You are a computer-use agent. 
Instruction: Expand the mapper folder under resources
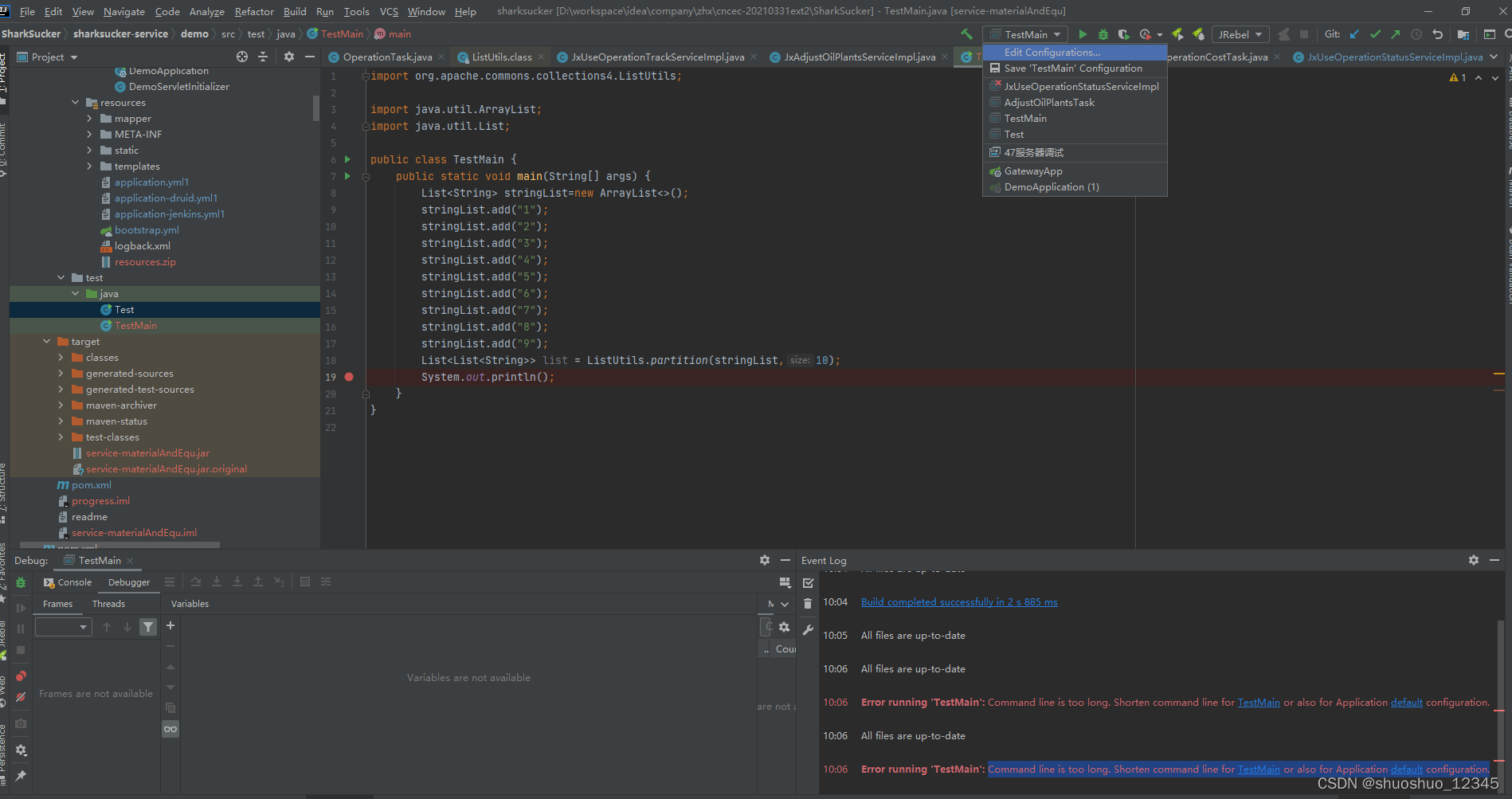[91, 118]
